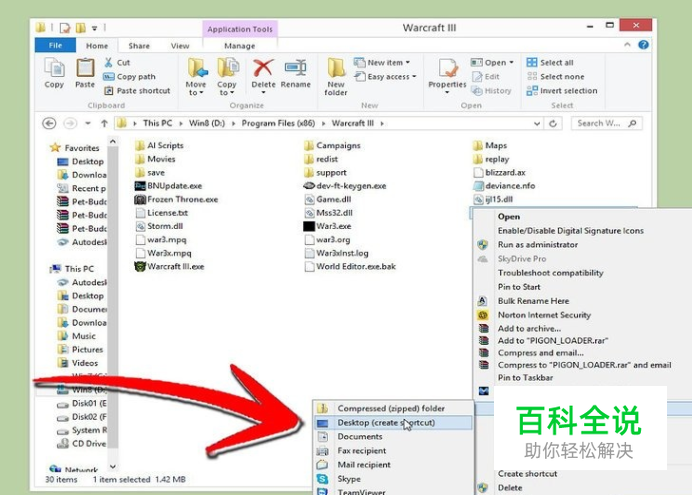This screenshot has width=692, height=495.
Task: Click navigation pane scroll down arrow
Action: [113, 466]
